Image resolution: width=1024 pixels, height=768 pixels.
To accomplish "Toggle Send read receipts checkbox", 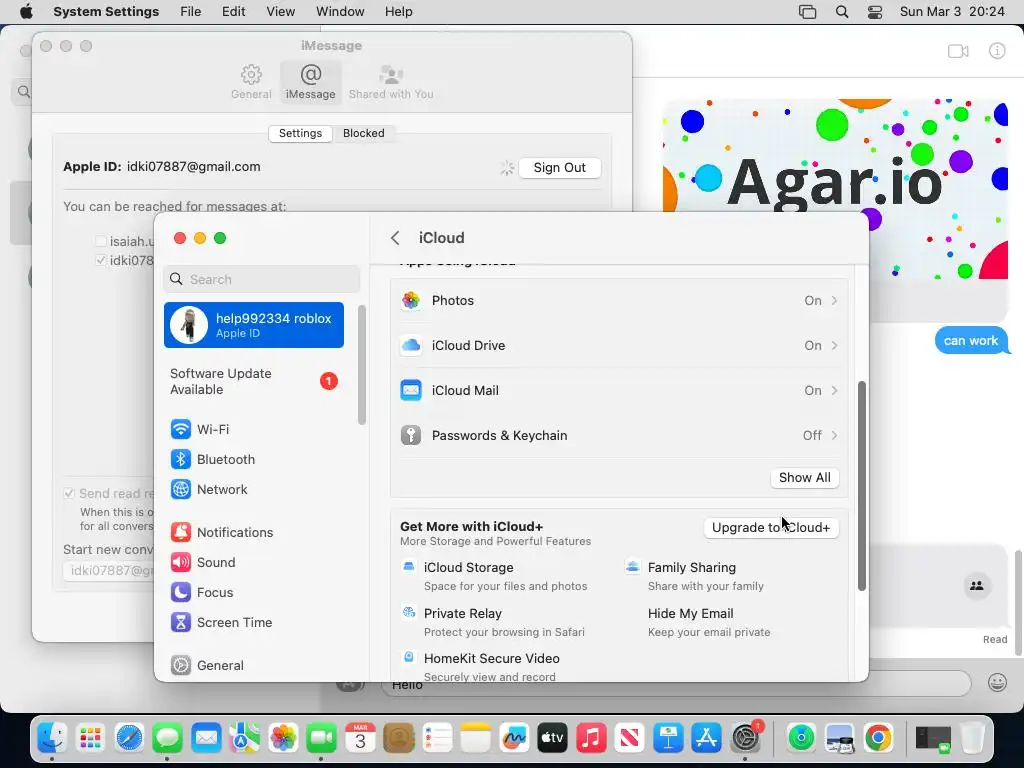I will tap(69, 493).
